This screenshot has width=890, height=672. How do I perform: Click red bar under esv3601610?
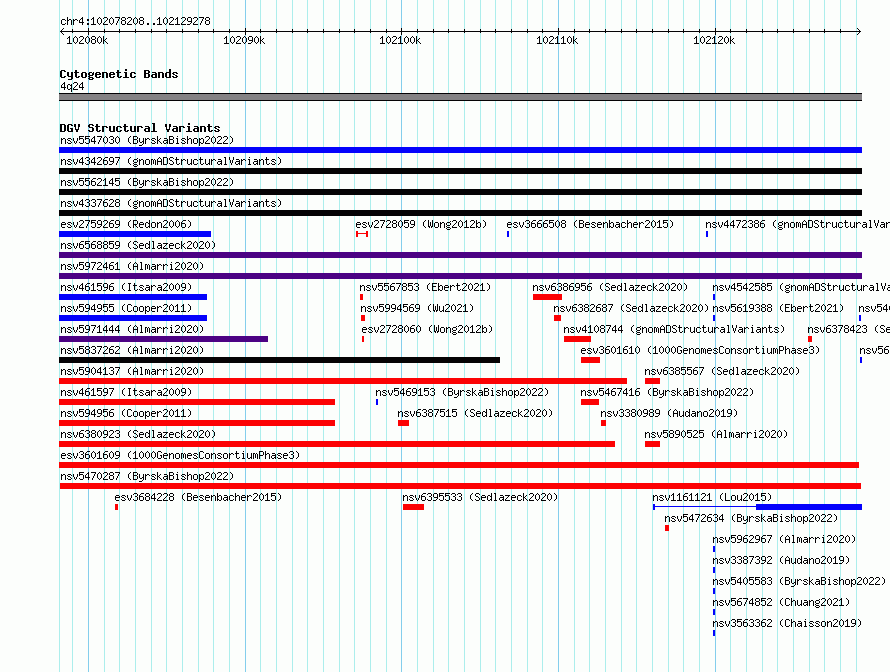590,360
